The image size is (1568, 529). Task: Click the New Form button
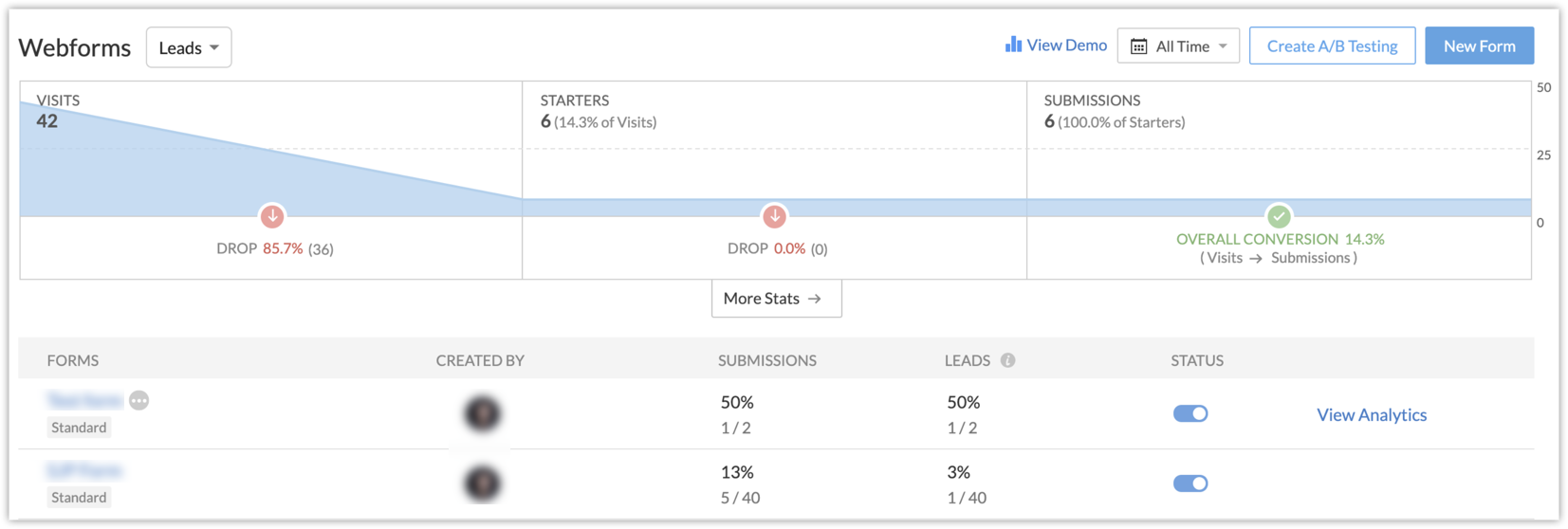pos(1478,46)
